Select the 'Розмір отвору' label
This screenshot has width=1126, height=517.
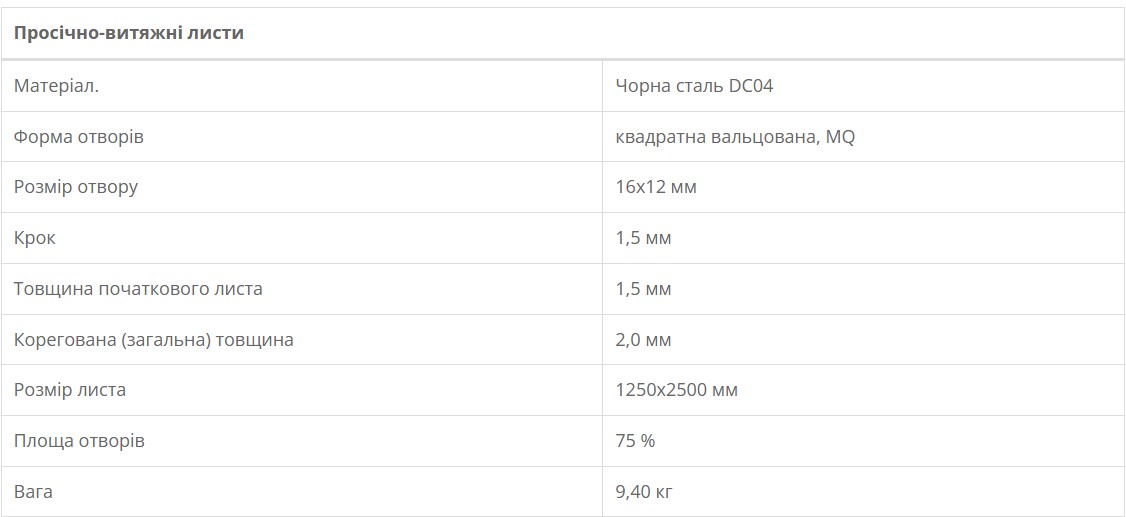[x=75, y=187]
